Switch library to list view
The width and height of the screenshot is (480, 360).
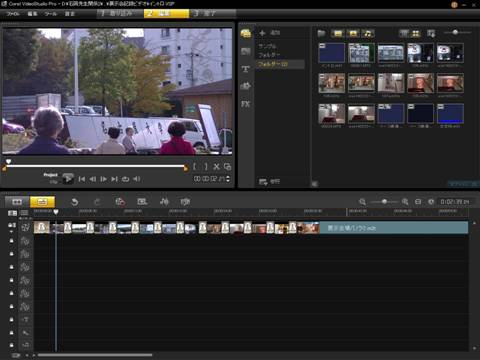(404, 33)
